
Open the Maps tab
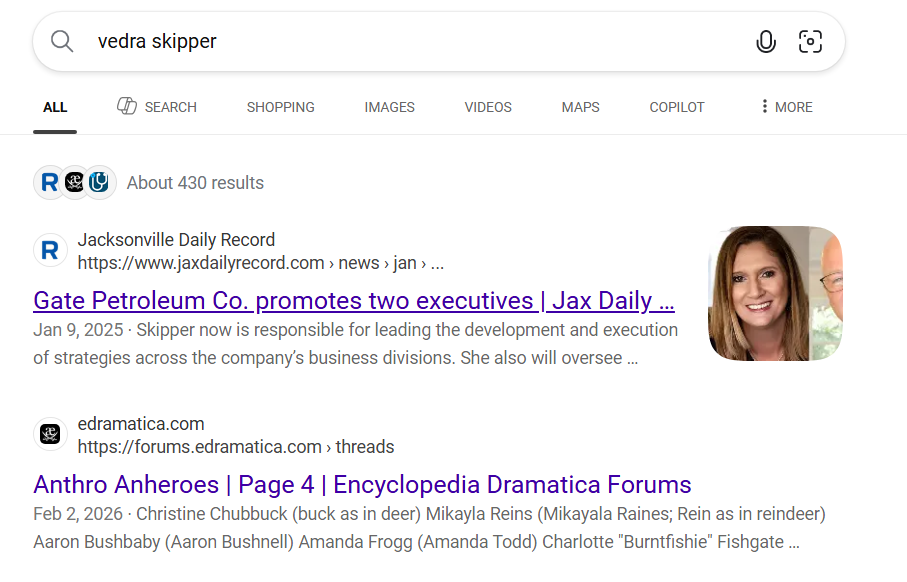click(x=580, y=107)
